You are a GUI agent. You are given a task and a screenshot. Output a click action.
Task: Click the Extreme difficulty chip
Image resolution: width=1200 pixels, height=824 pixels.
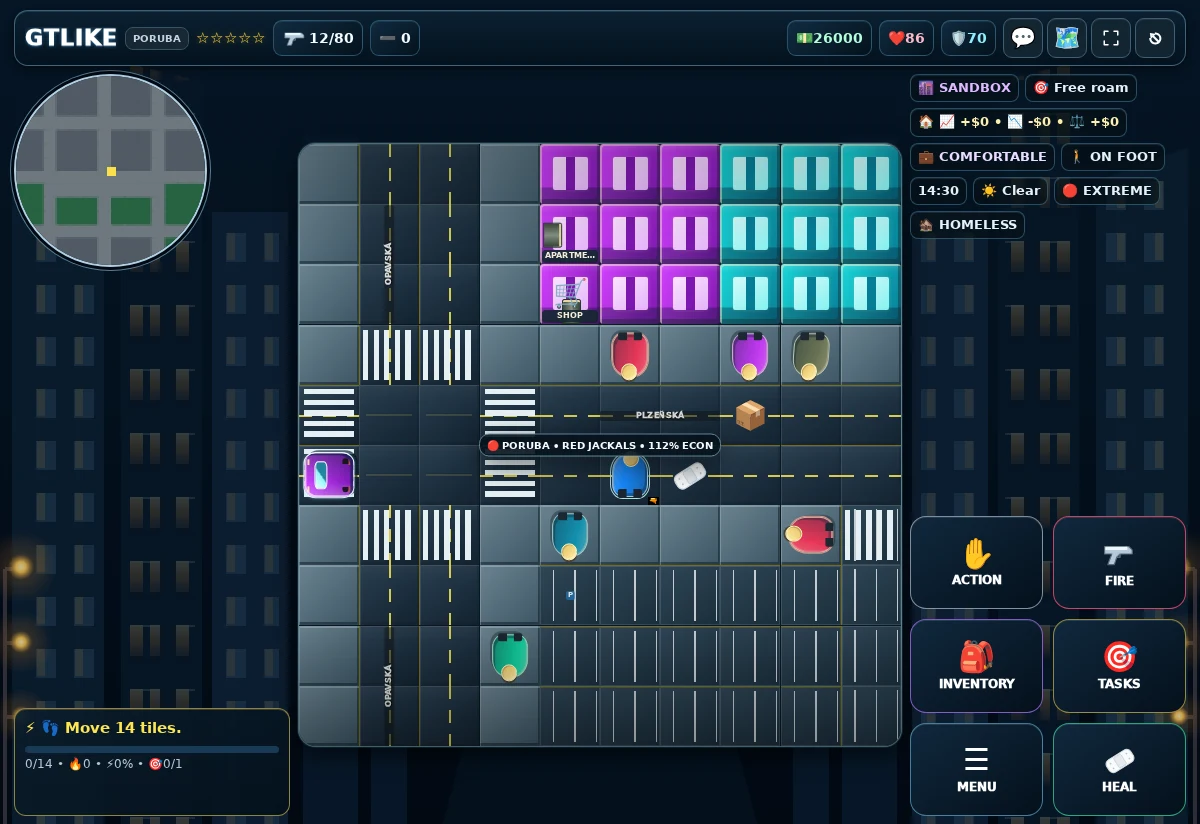[x=1107, y=191]
